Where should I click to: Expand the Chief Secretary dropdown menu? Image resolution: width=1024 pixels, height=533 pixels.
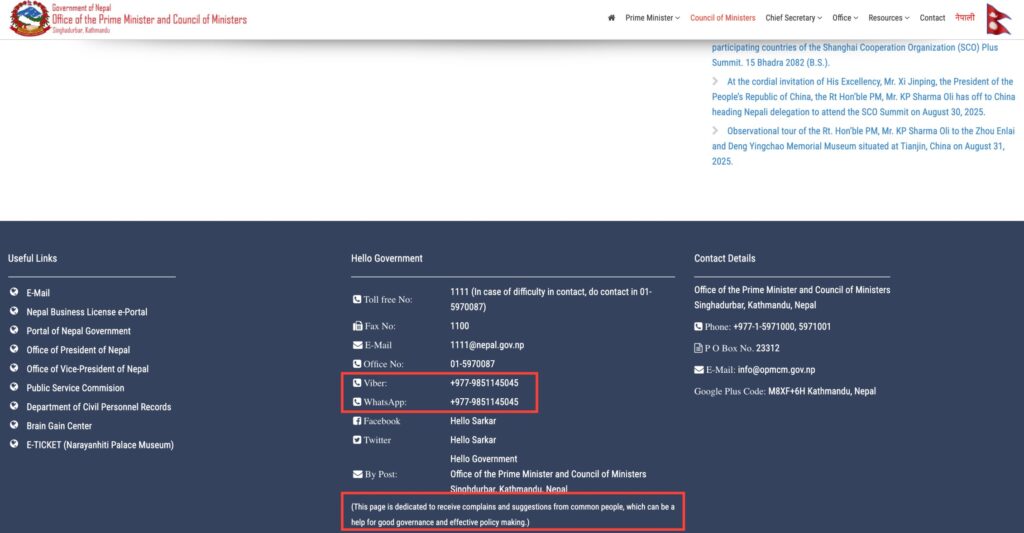coord(793,18)
